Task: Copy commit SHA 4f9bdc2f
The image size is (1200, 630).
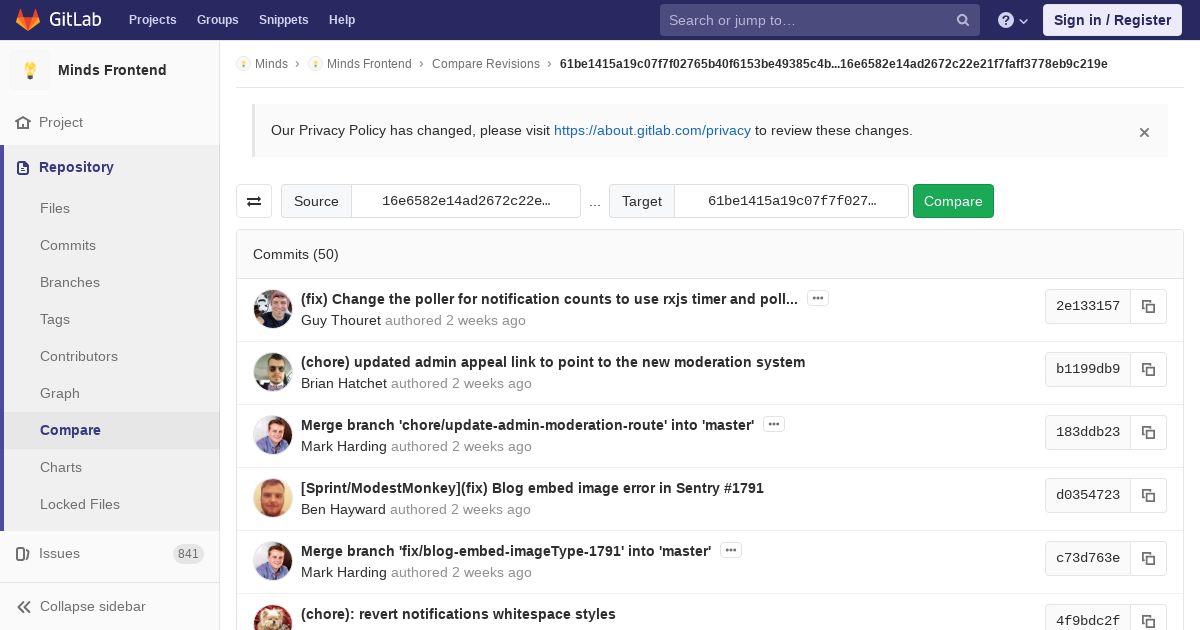Action: (x=1149, y=620)
